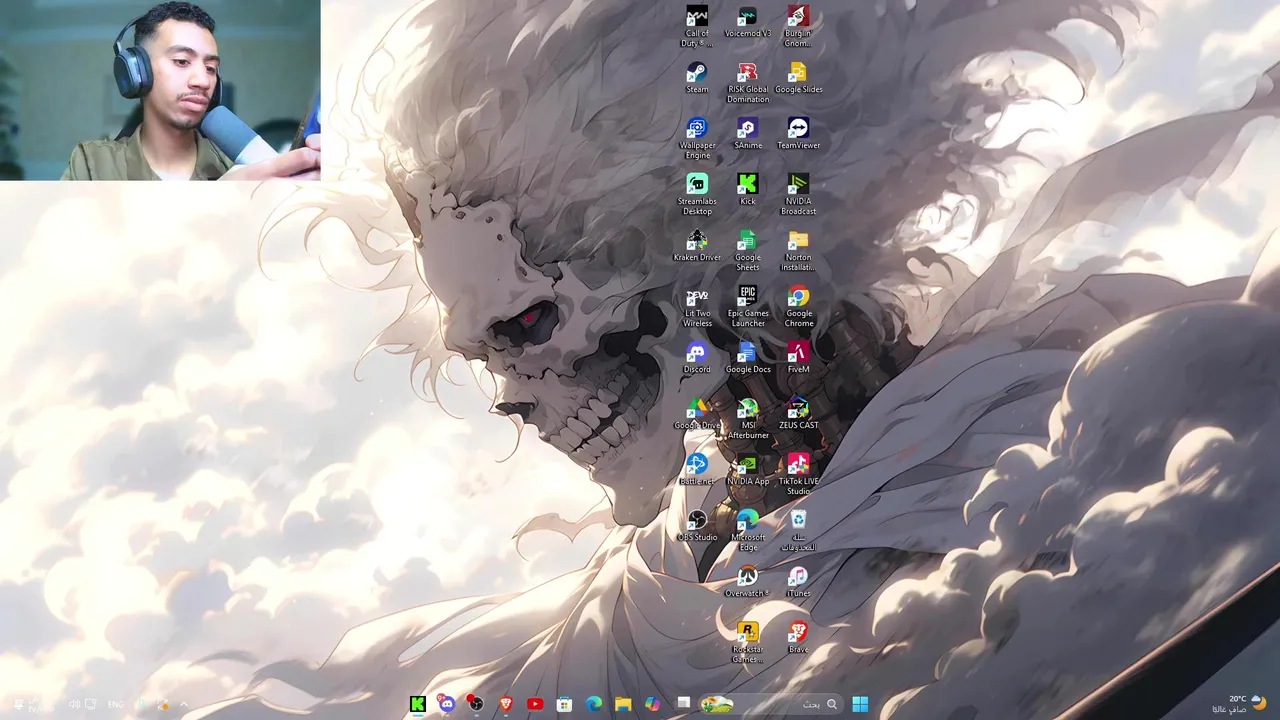Select the NVIDIA App desktop icon

tap(748, 470)
